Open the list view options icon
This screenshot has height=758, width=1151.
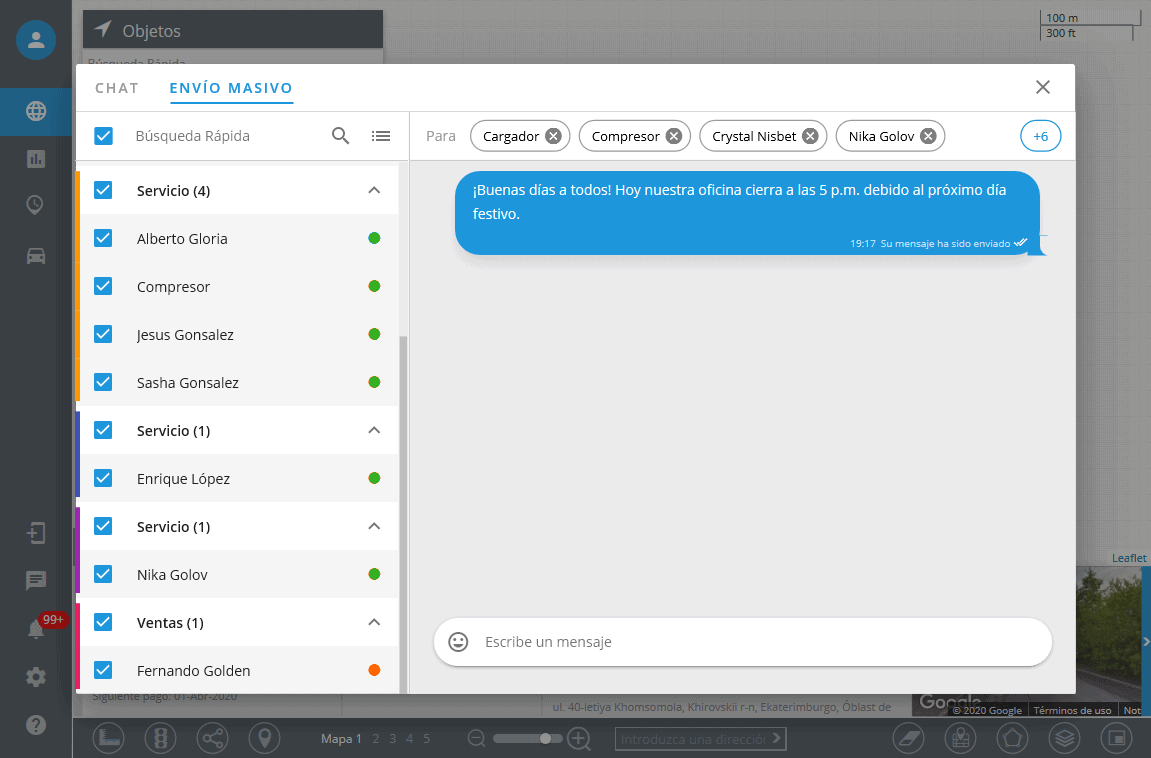coord(381,136)
